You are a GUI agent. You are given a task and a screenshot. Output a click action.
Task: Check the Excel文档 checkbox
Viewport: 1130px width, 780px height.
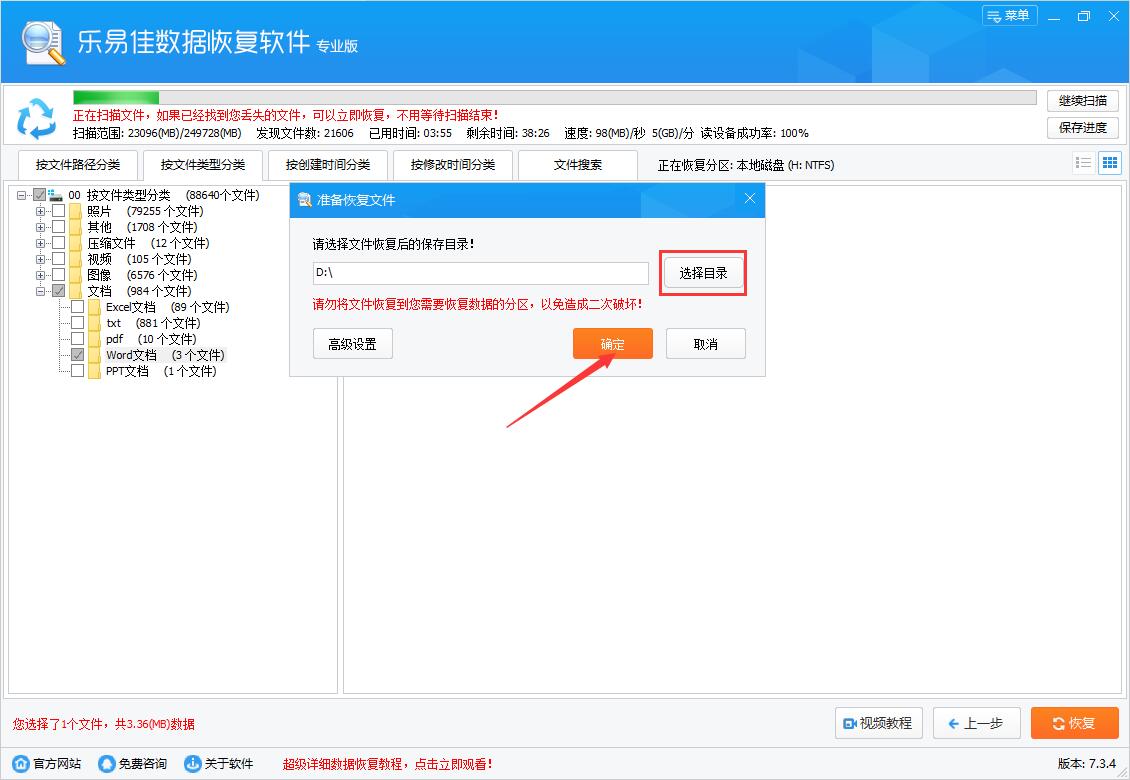point(77,307)
